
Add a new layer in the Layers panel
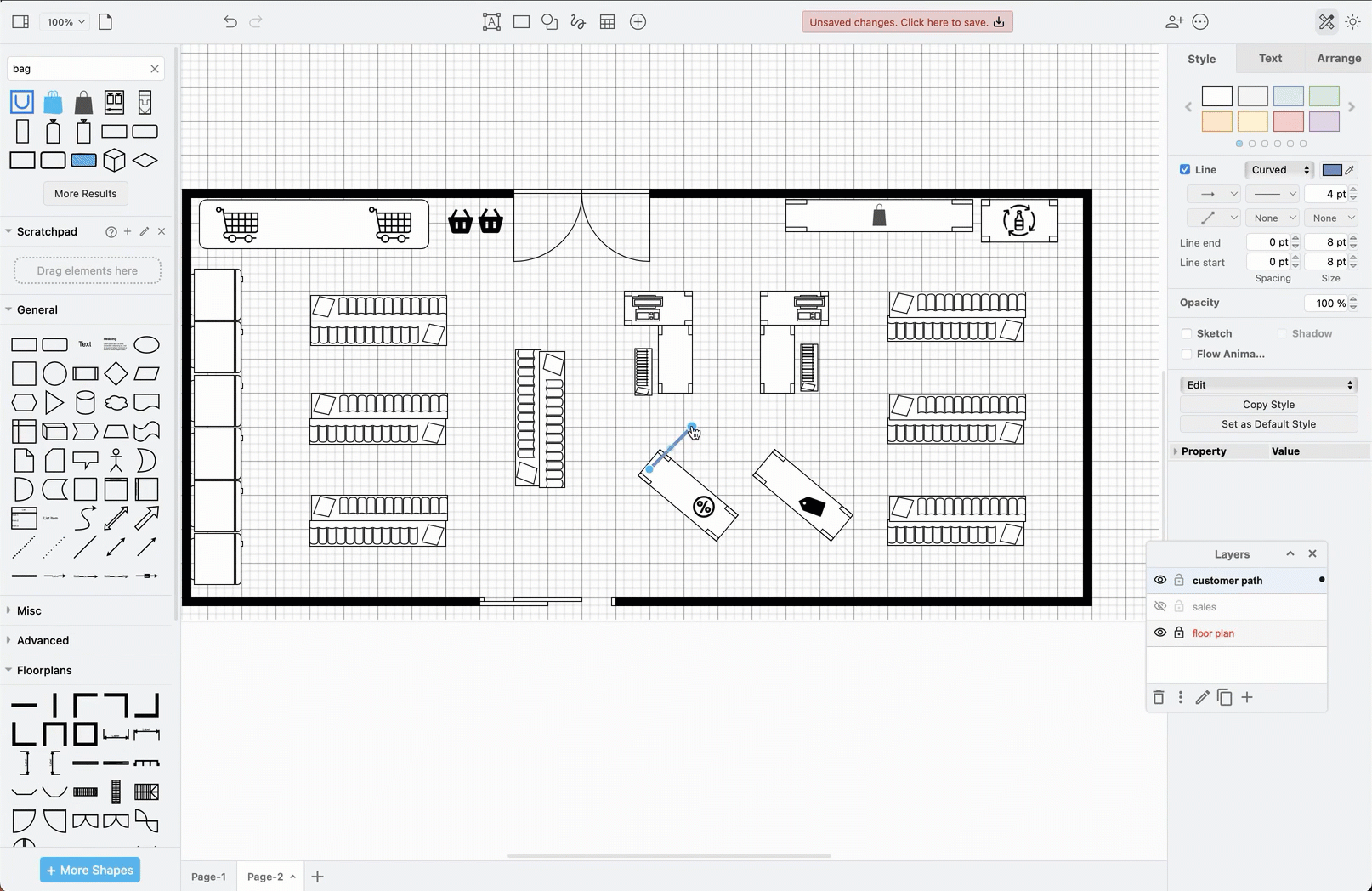tap(1247, 697)
